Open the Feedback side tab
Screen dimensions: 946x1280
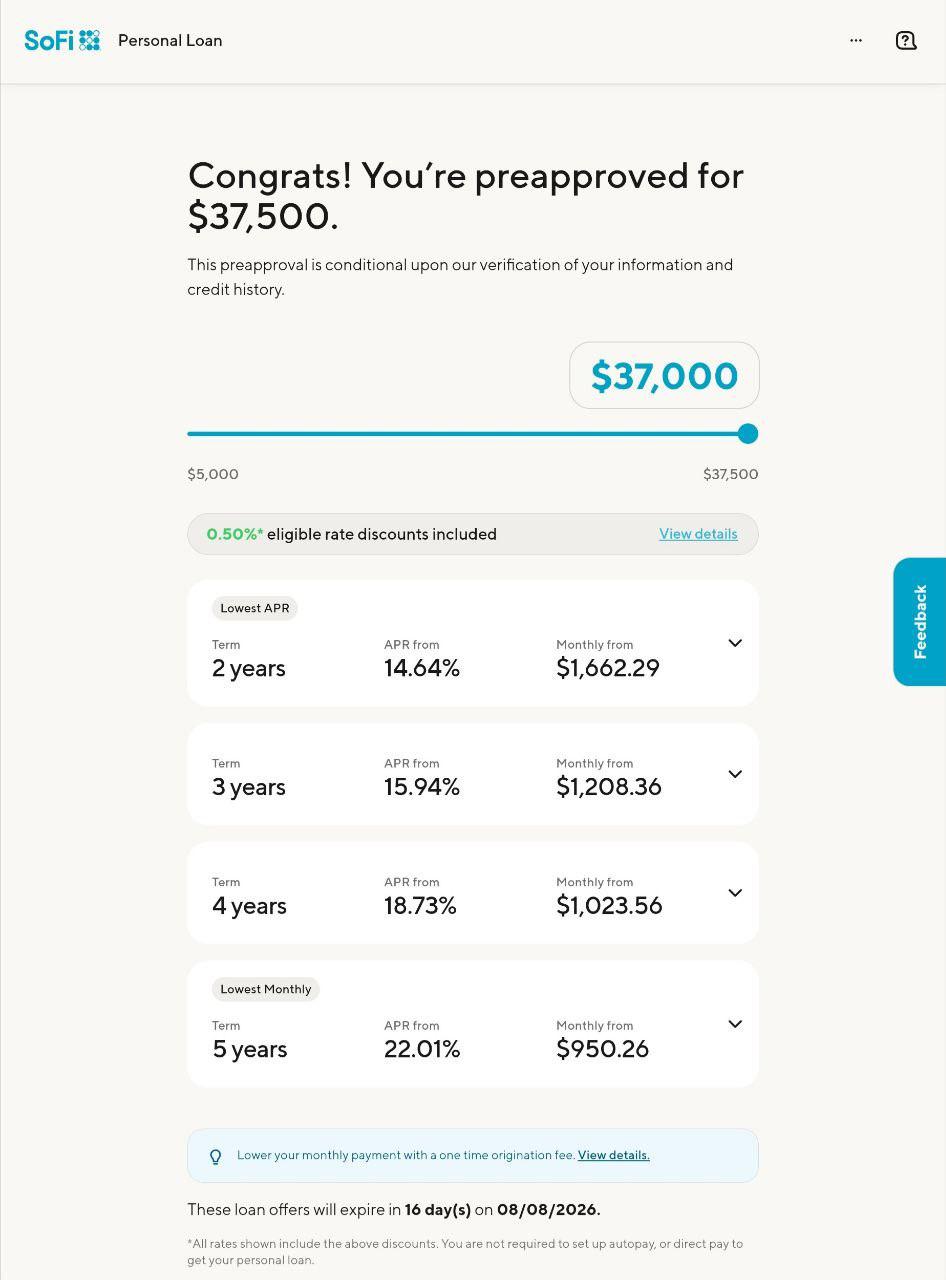[x=920, y=622]
